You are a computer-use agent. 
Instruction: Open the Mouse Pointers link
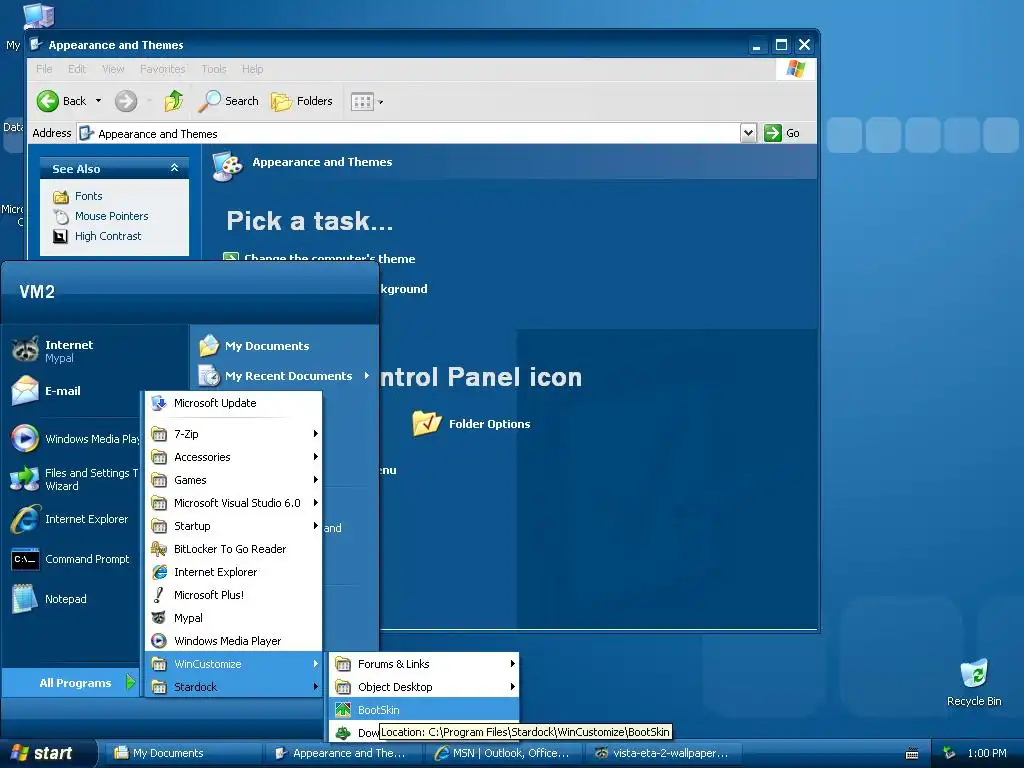[x=111, y=216]
